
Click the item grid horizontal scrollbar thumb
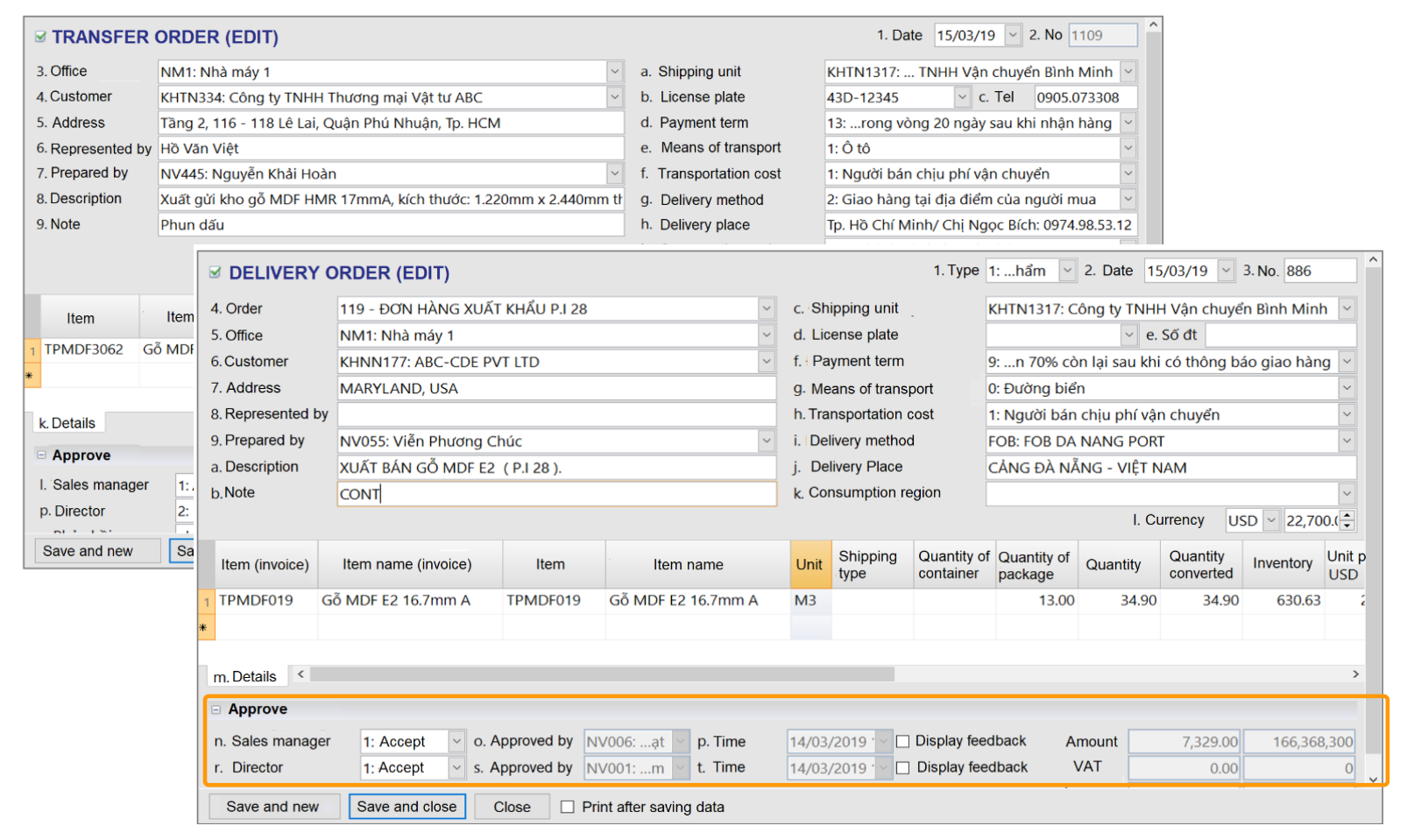602,674
